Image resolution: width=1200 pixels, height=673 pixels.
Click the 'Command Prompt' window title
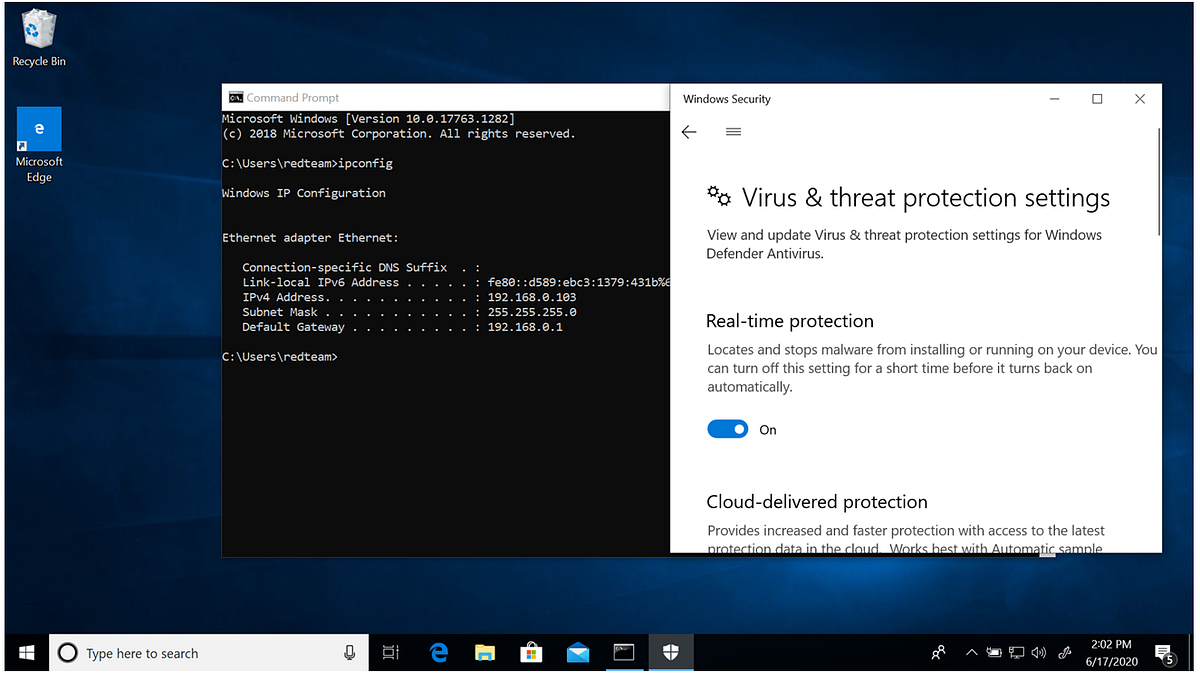click(293, 98)
